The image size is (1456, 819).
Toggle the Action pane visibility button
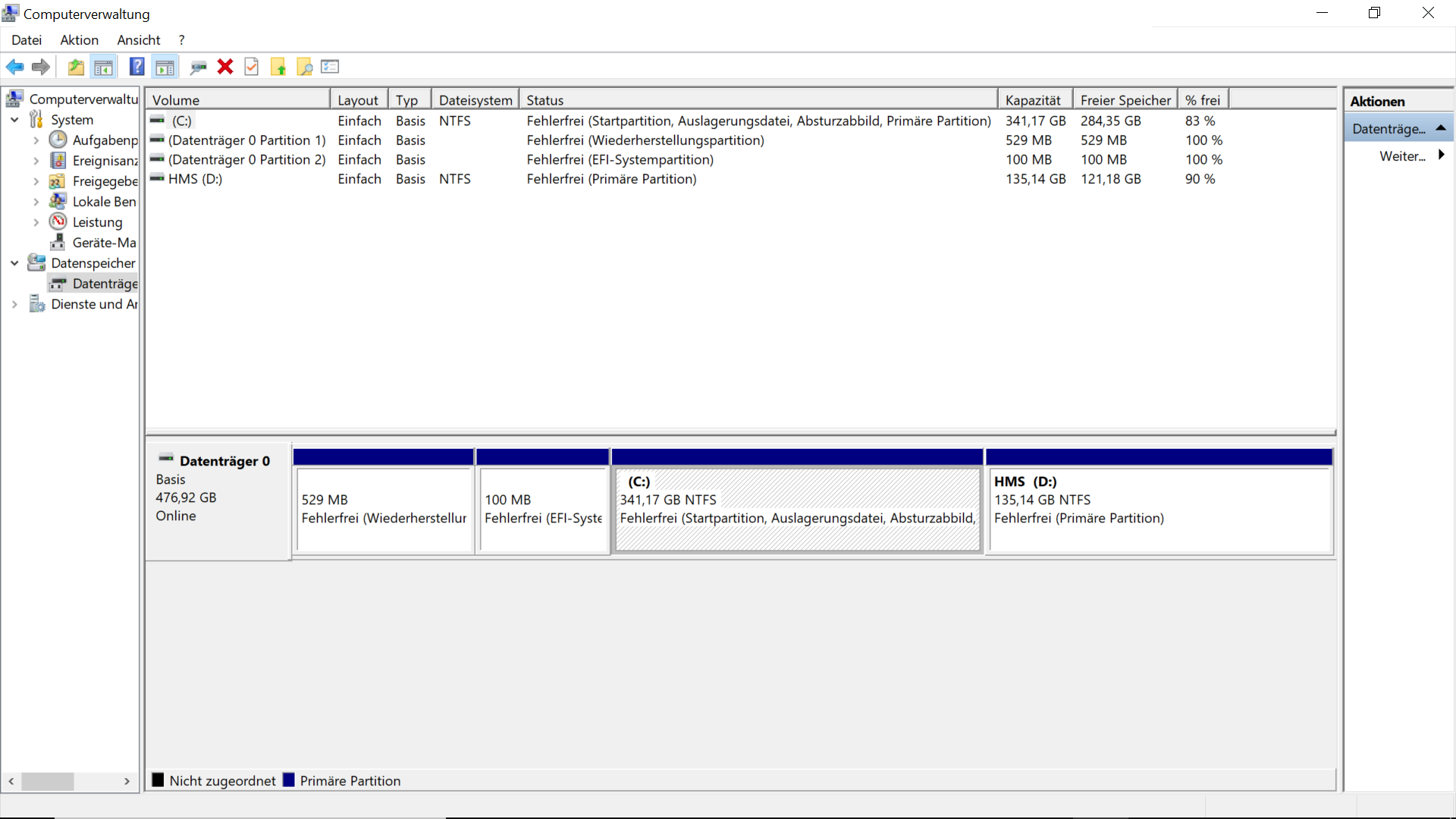(x=165, y=67)
